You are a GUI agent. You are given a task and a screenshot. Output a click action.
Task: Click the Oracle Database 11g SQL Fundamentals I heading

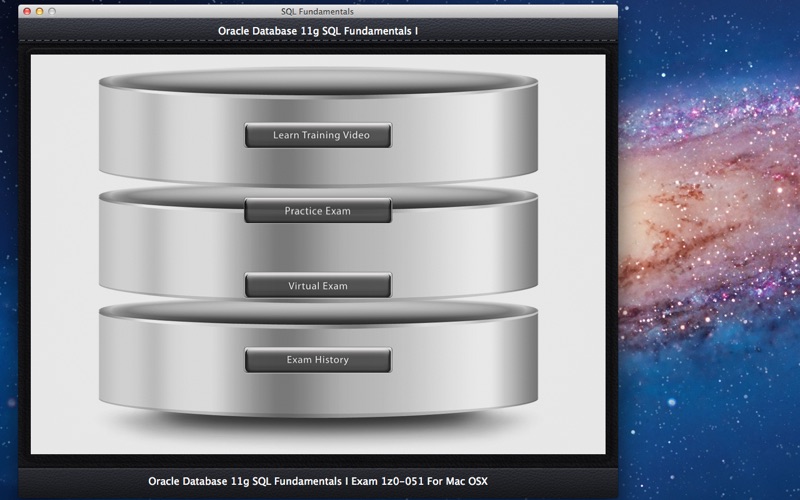(318, 31)
